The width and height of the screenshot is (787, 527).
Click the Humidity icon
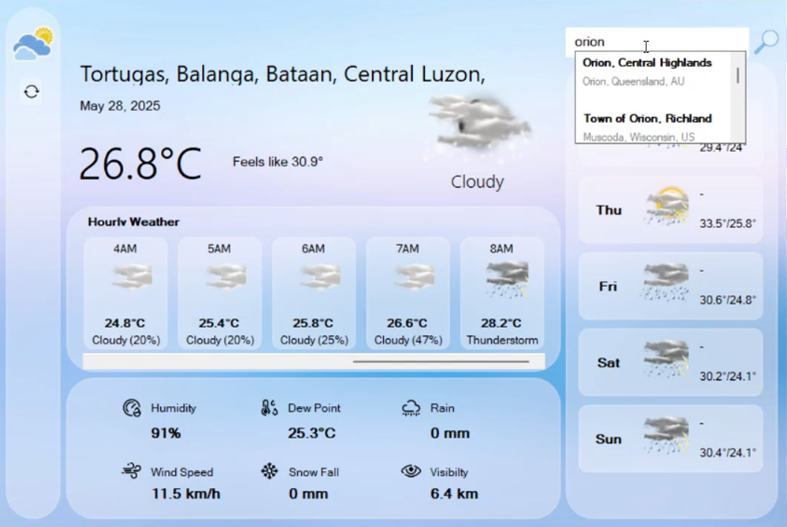point(132,408)
